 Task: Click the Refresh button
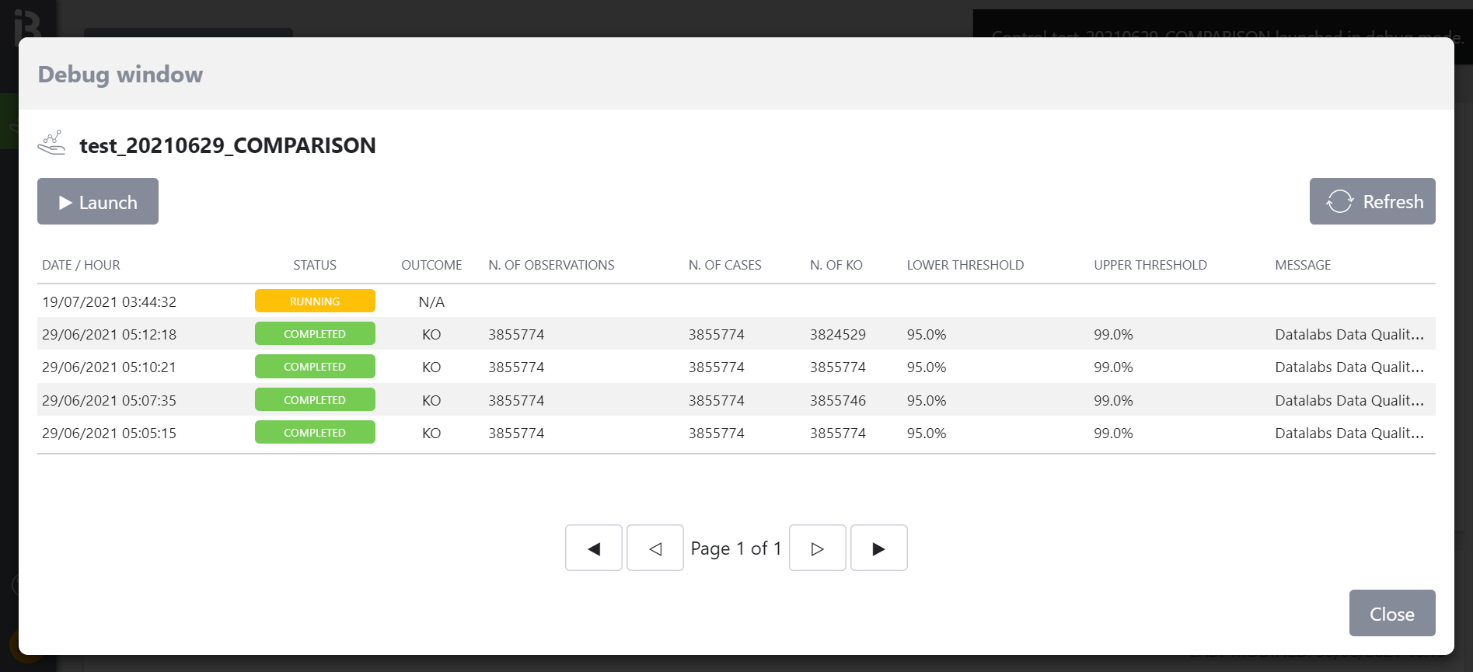[x=1372, y=202]
